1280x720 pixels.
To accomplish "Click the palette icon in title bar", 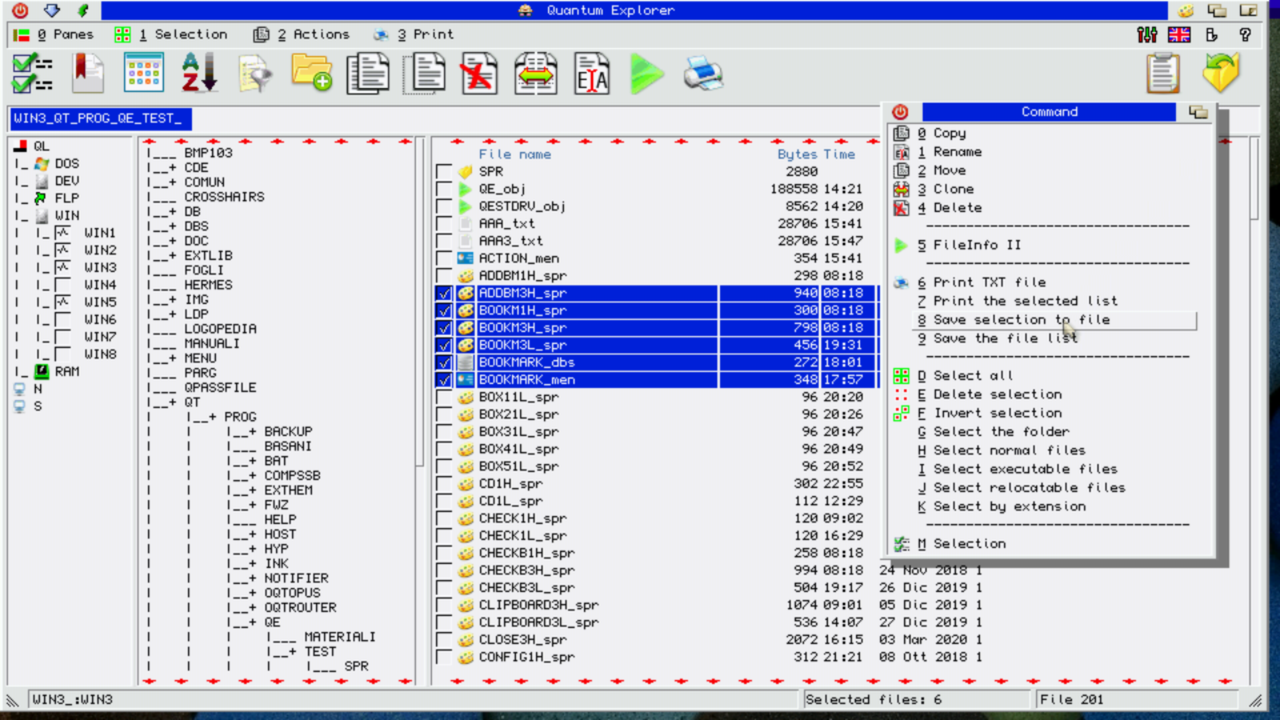I will [x=1186, y=10].
